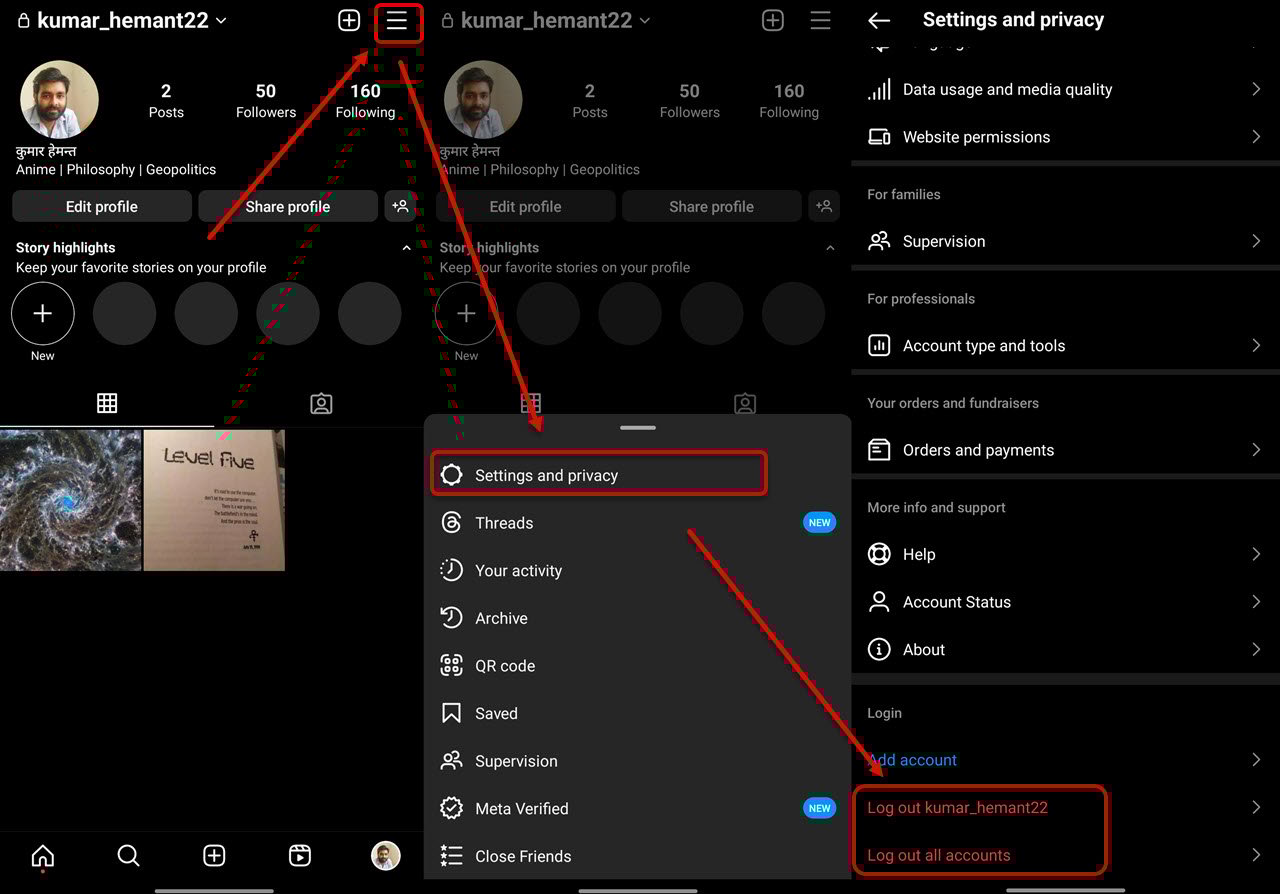This screenshot has height=894, width=1280.
Task: Tap the Archive clock icon
Action: pyautogui.click(x=452, y=618)
